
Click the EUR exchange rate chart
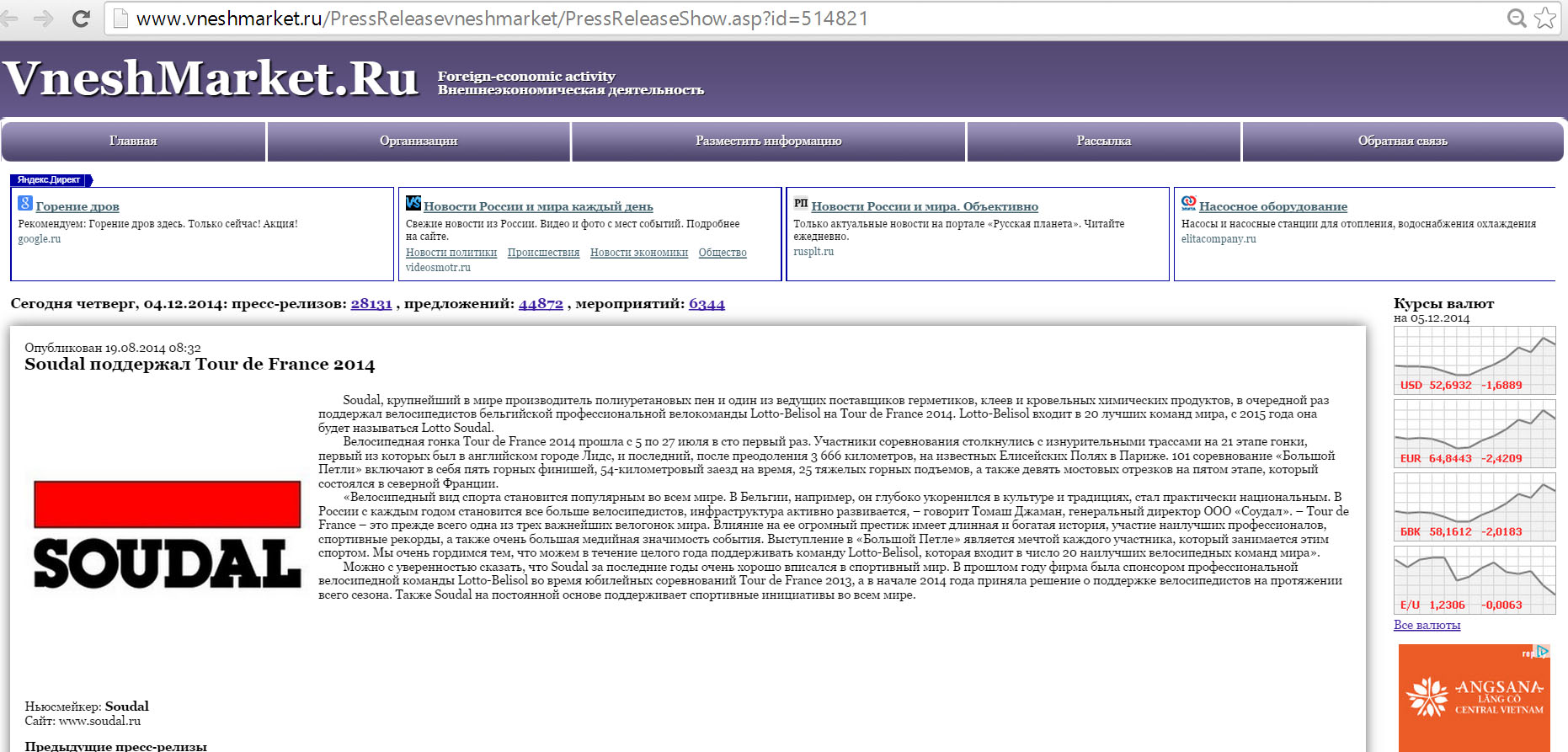pos(1475,433)
